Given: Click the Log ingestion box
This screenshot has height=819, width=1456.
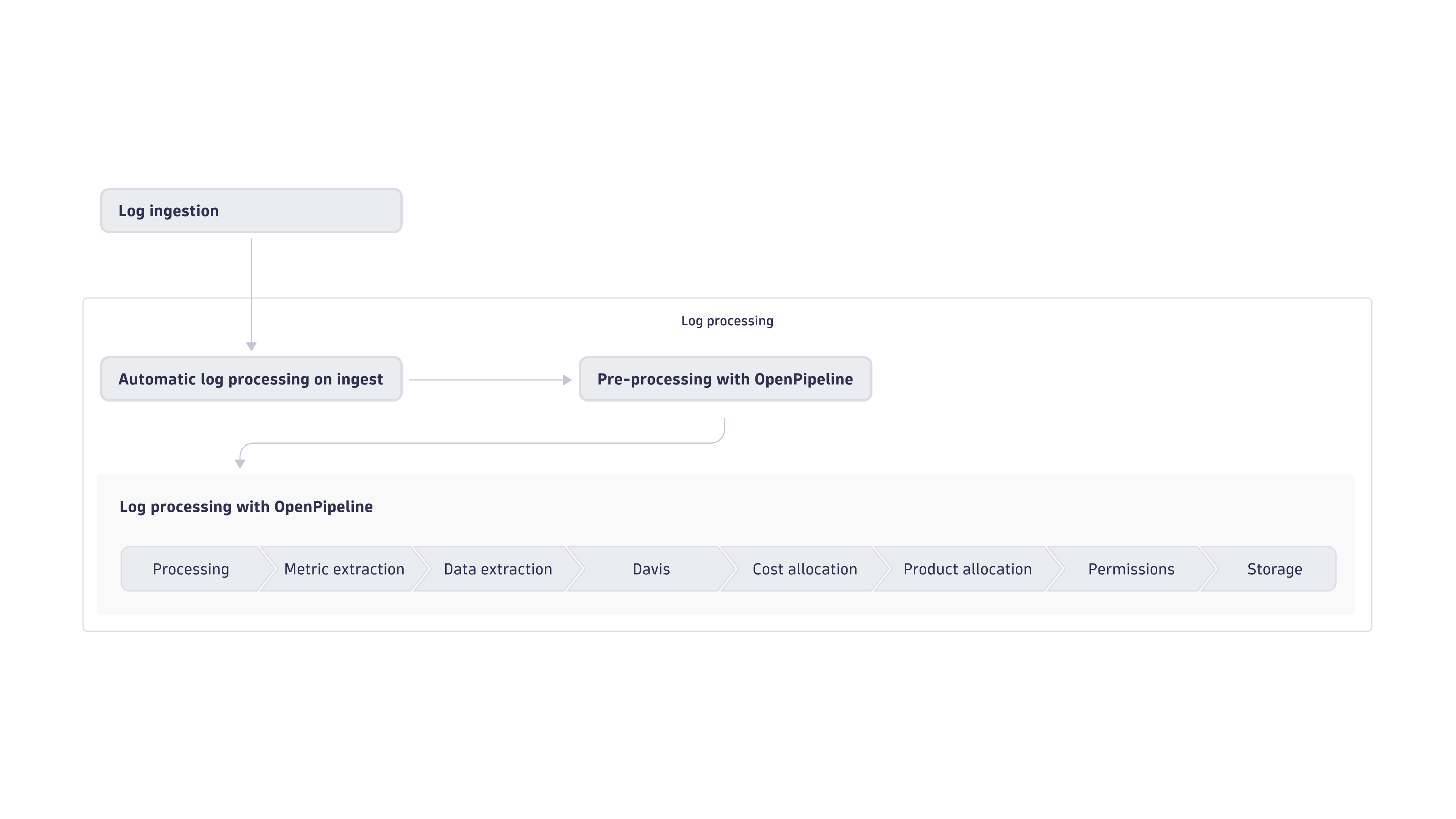Looking at the screenshot, I should pyautogui.click(x=251, y=210).
